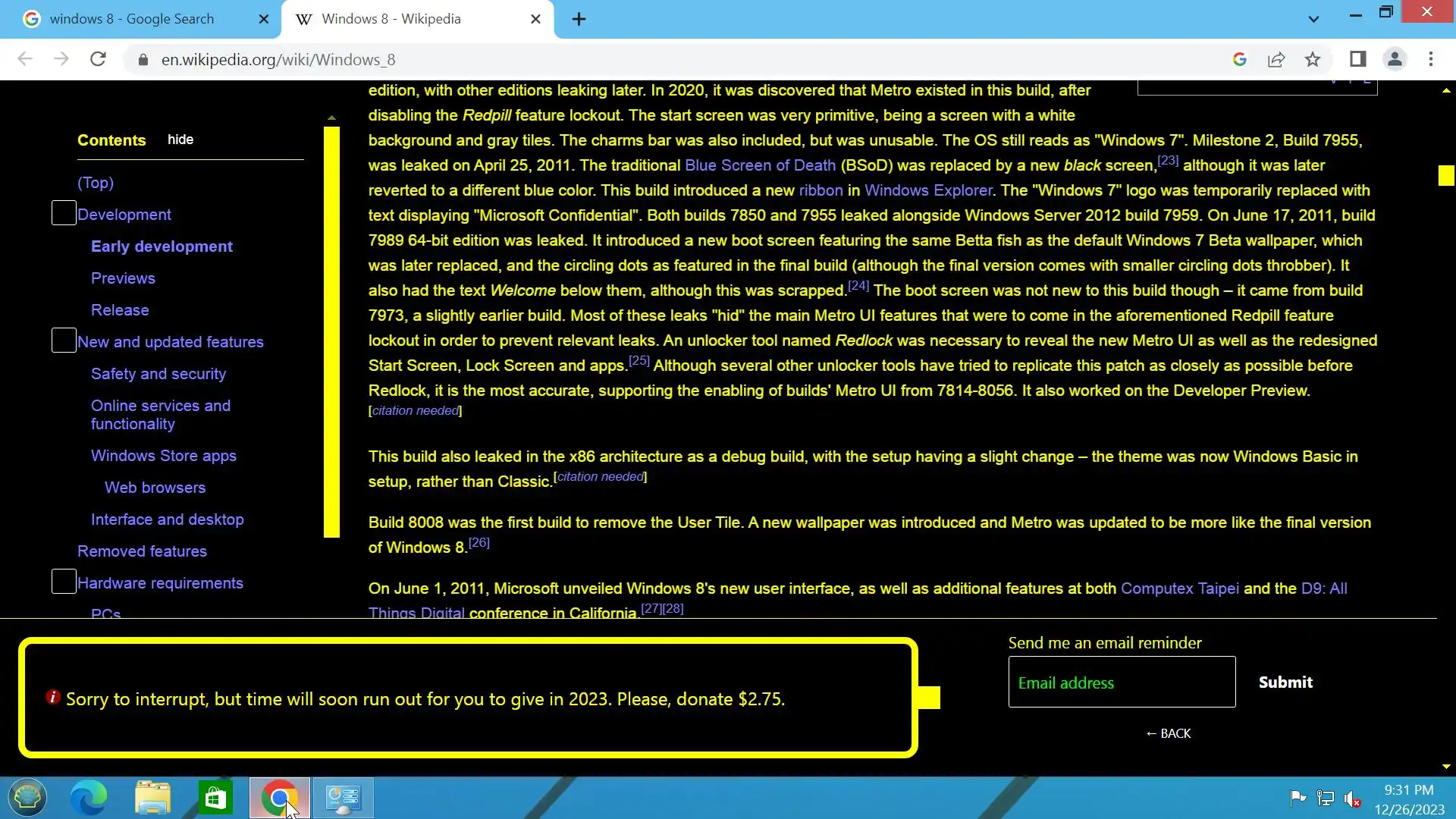Screen dimensions: 1456x819
Task: Click the Blue Screen of Death link
Action: tap(760, 165)
